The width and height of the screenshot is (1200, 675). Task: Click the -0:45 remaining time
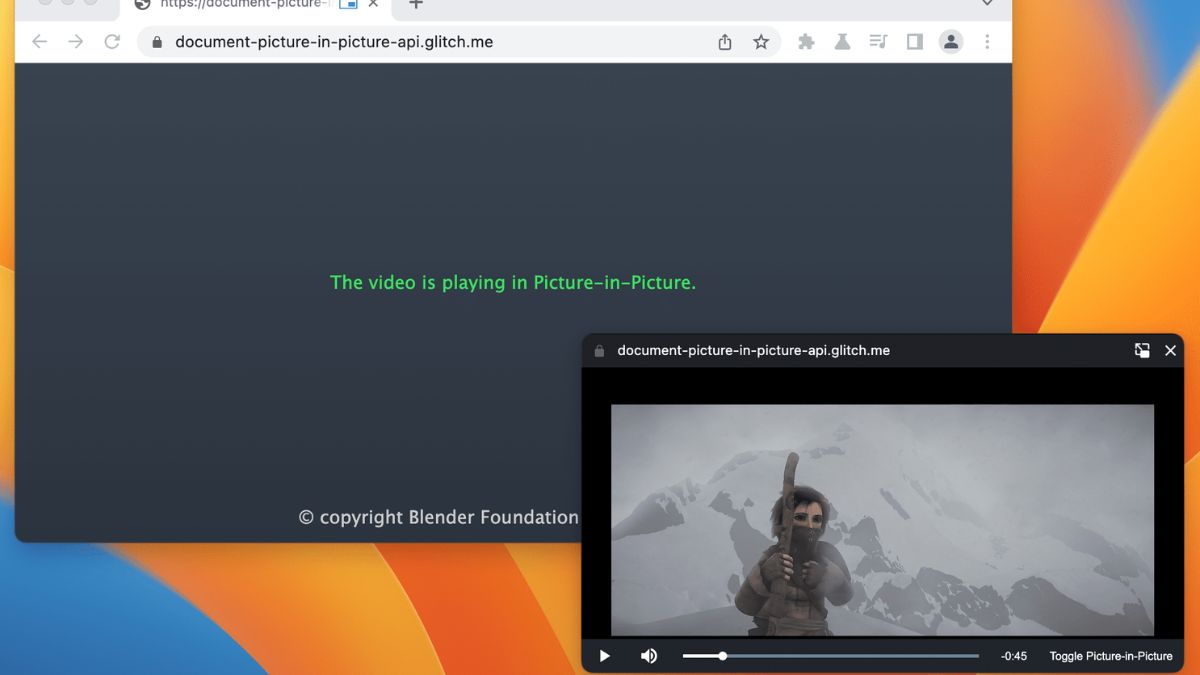[x=1014, y=657]
